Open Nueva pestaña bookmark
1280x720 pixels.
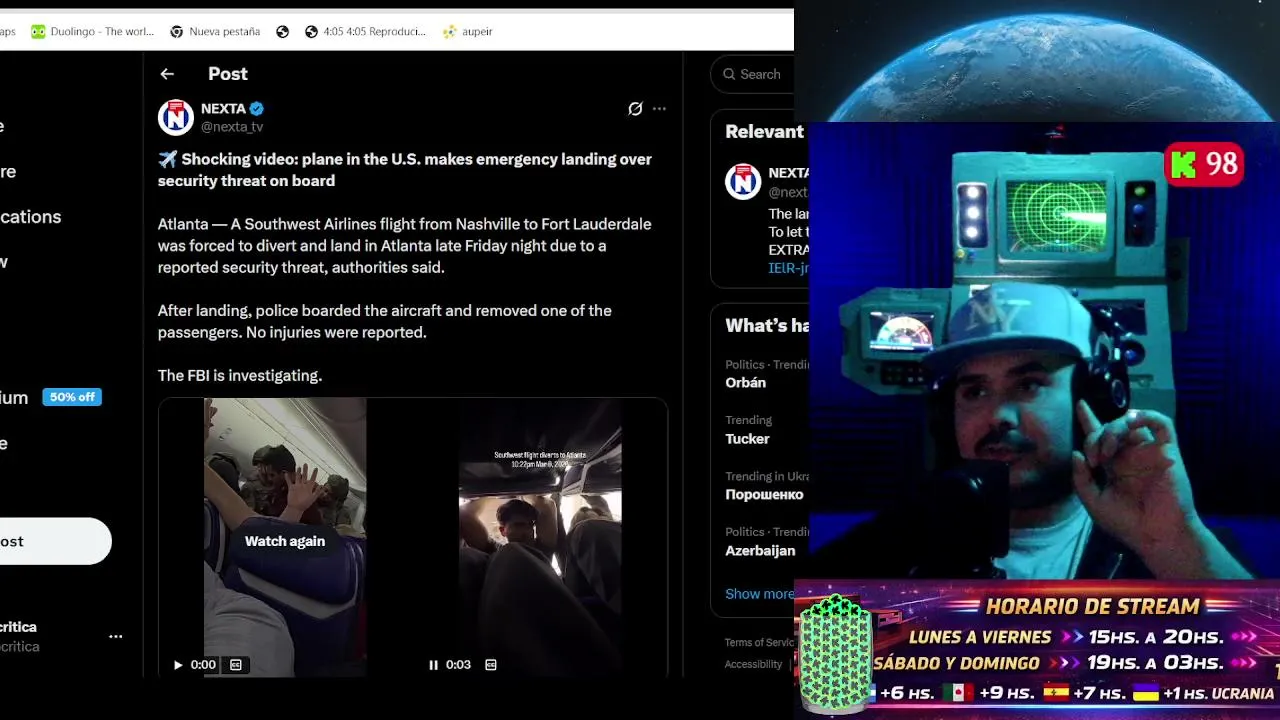215,31
